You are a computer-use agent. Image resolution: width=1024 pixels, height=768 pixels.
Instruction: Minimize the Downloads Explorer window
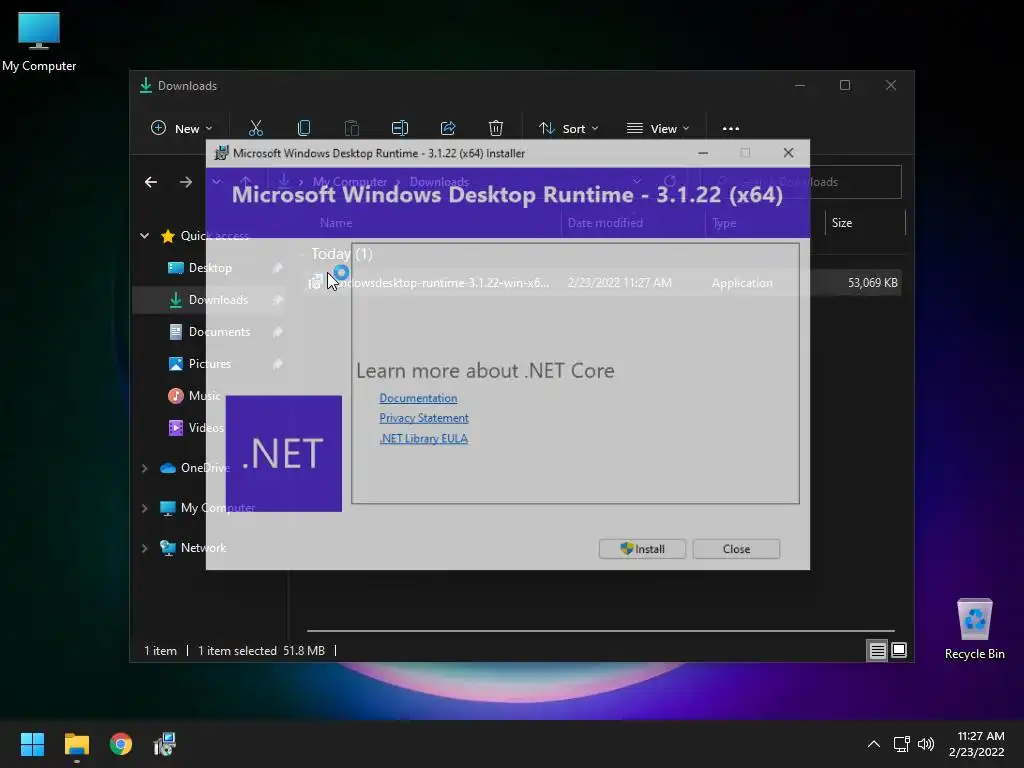pyautogui.click(x=799, y=86)
